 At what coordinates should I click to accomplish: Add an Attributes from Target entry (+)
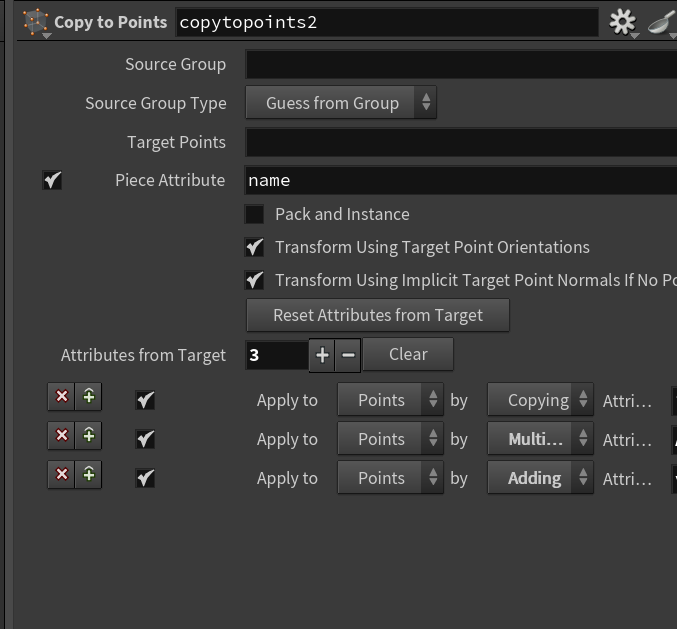[x=322, y=355]
